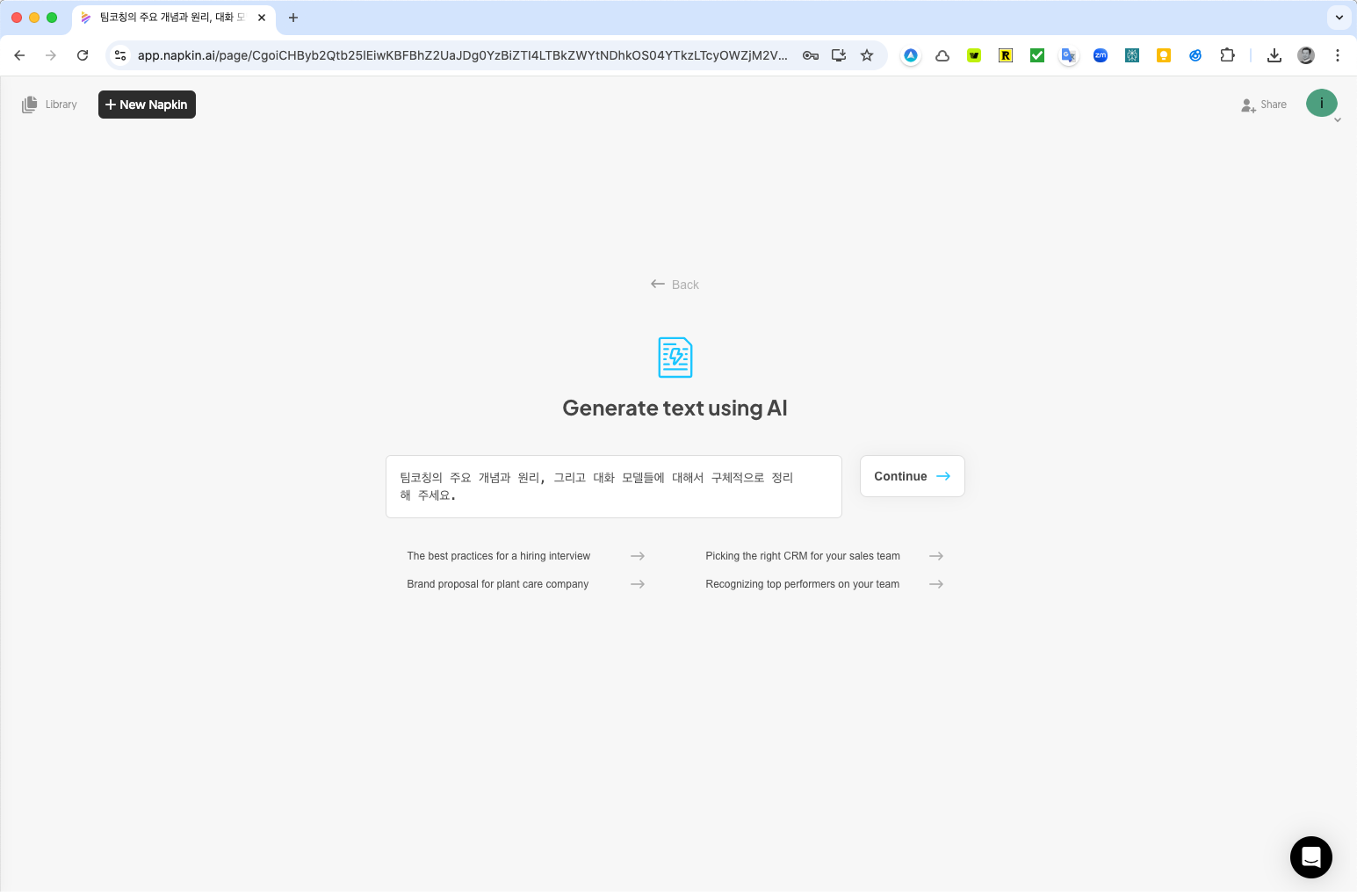The height and width of the screenshot is (896, 1357).
Task: Reload the page in the browser
Action: click(x=83, y=55)
